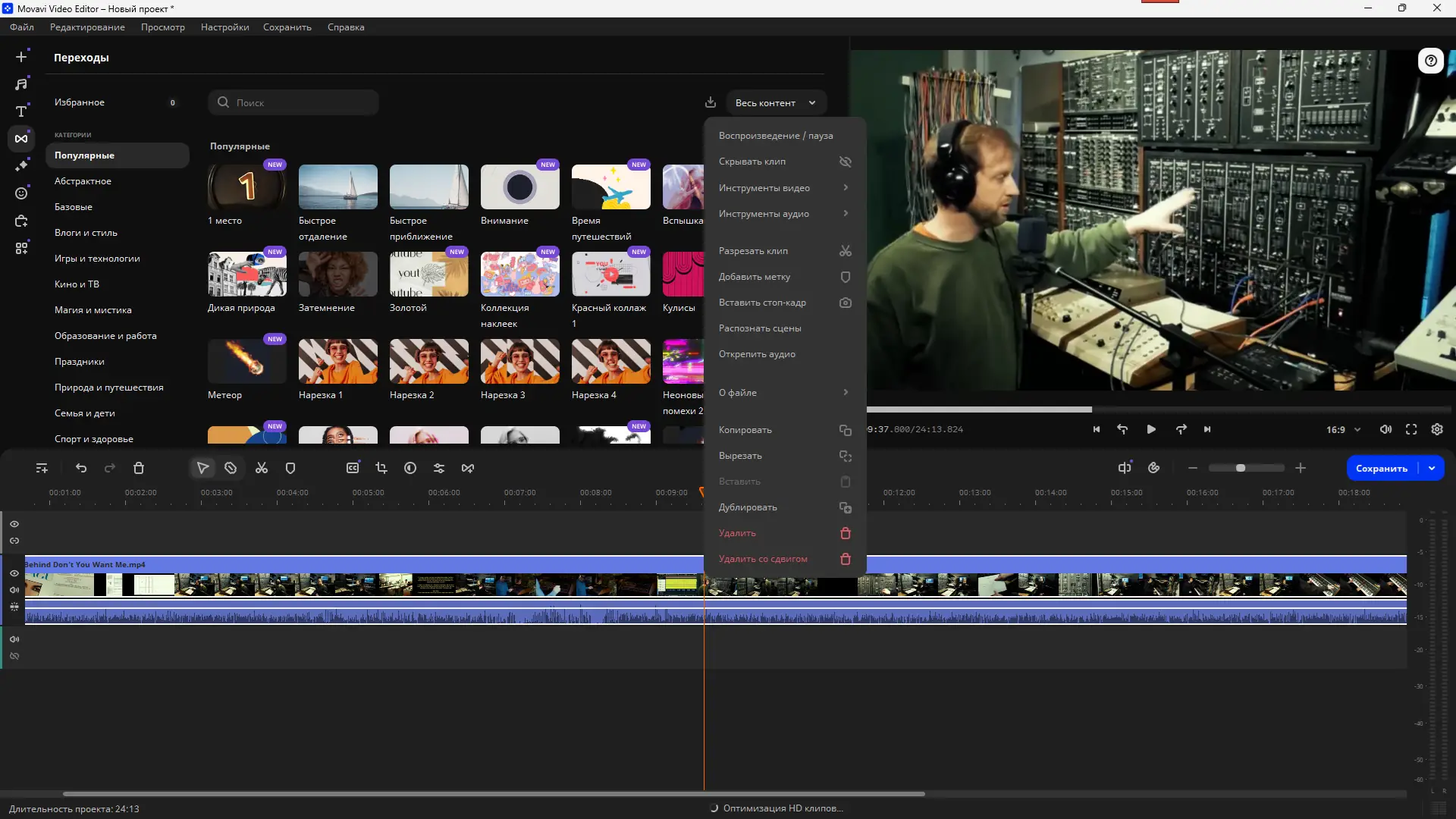Mute the video track audio
Viewport: 1456px width, 819px height.
click(x=14, y=590)
